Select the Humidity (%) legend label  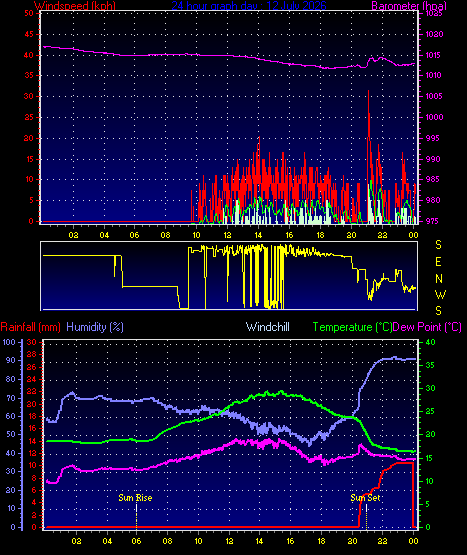pos(95,327)
